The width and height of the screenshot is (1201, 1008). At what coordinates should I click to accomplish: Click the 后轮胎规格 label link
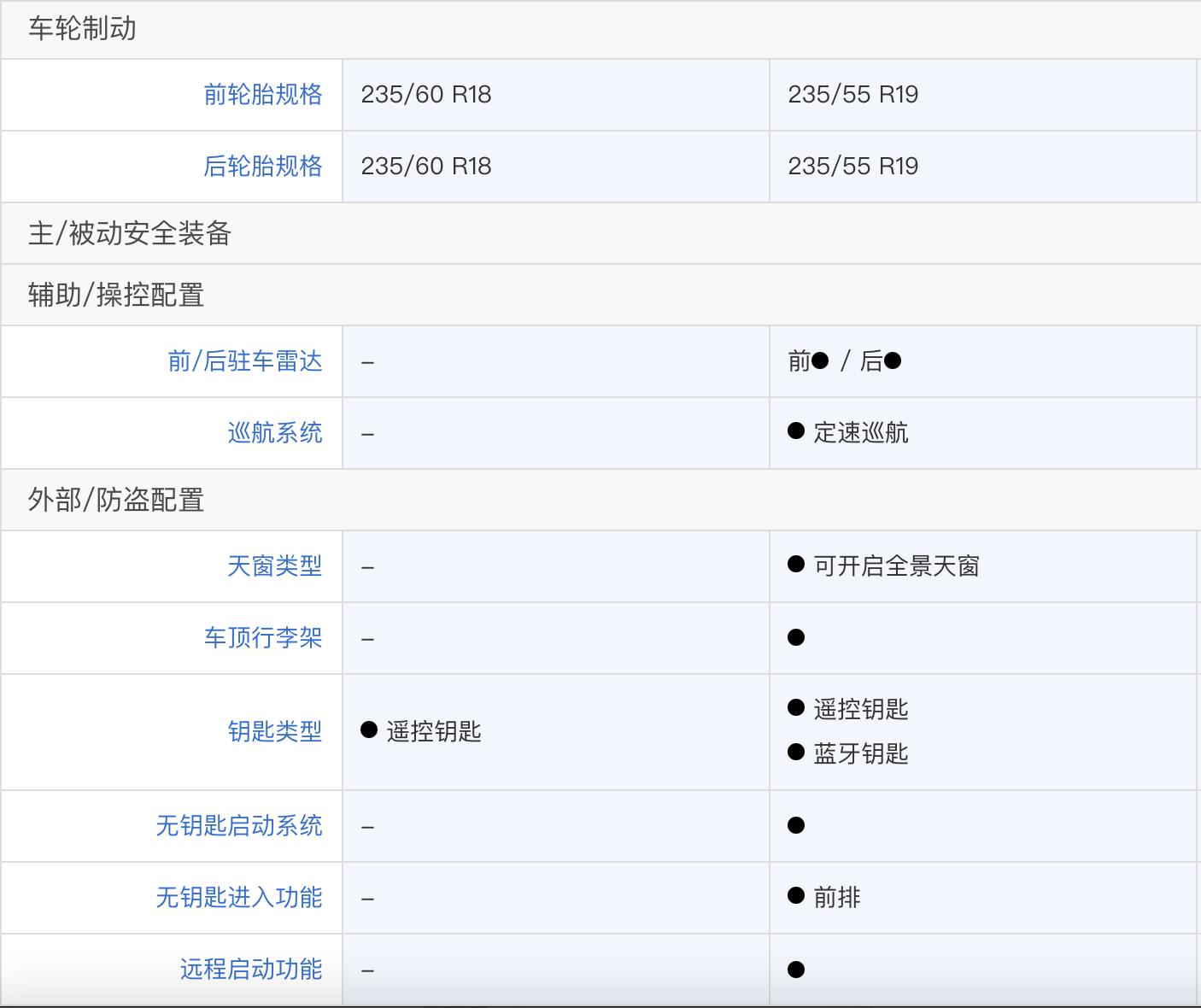[x=262, y=167]
